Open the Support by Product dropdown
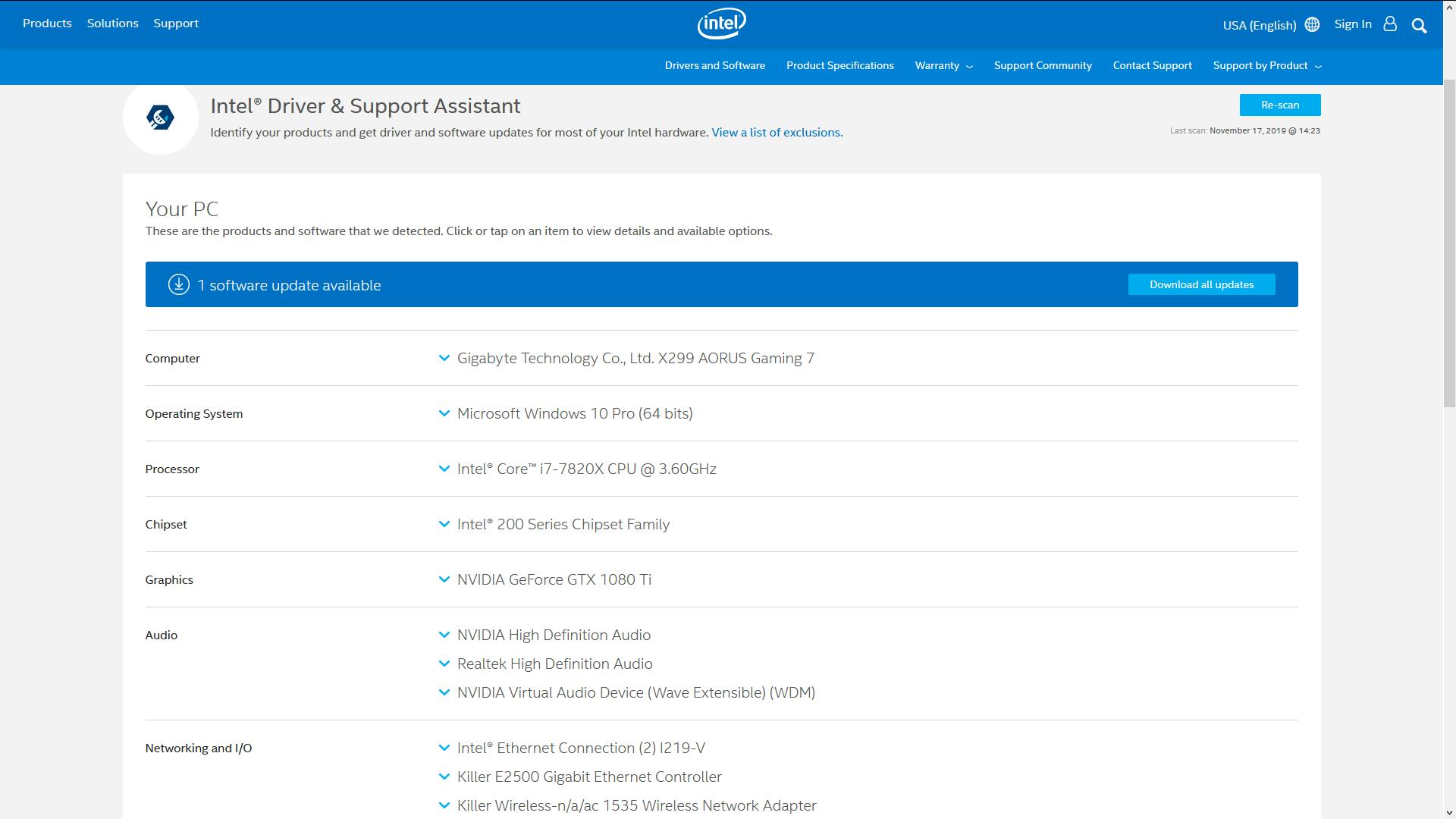The width and height of the screenshot is (1456, 819). tap(1266, 66)
